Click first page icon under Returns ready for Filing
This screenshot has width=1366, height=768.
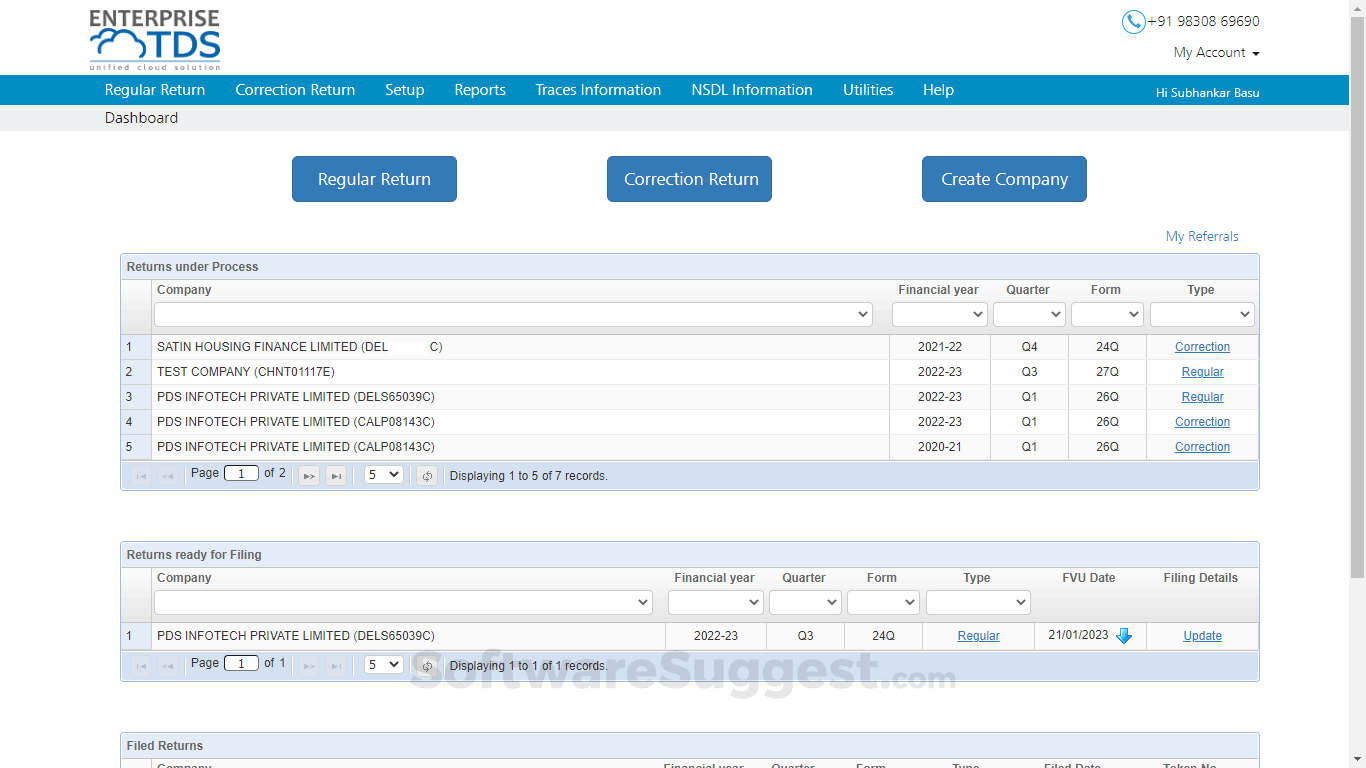(140, 664)
